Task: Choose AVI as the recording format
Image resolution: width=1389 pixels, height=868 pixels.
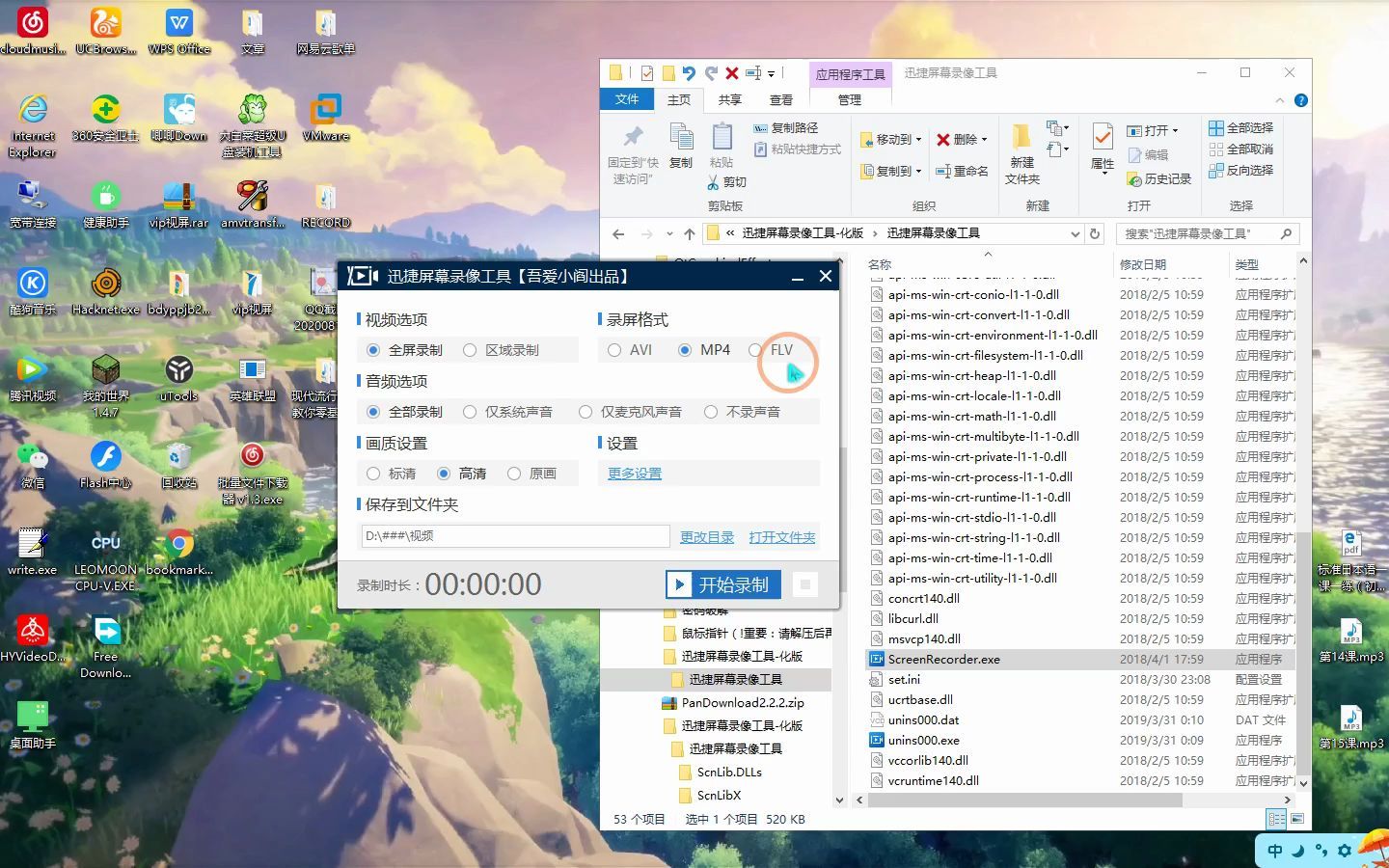Action: [x=630, y=350]
